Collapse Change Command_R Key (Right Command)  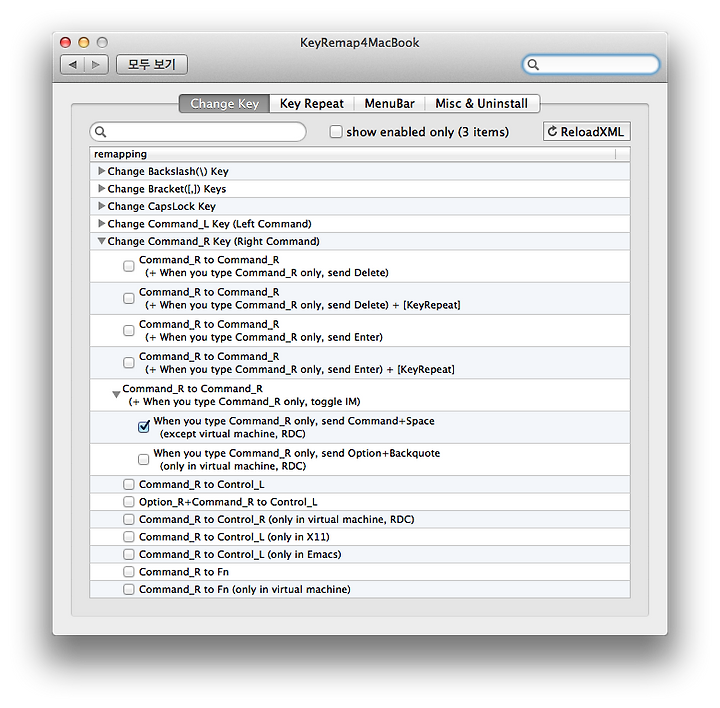pos(101,241)
